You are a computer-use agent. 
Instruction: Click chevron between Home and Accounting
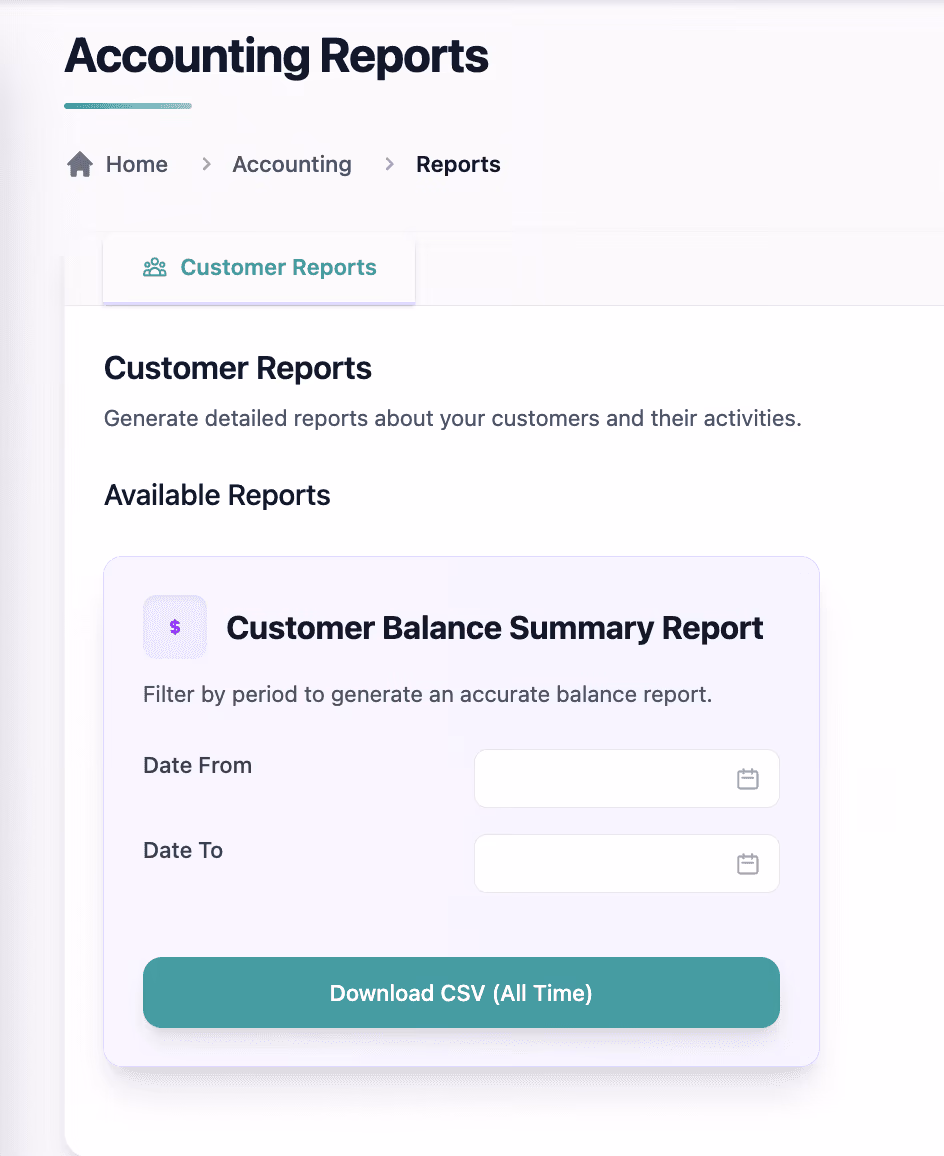(x=206, y=164)
